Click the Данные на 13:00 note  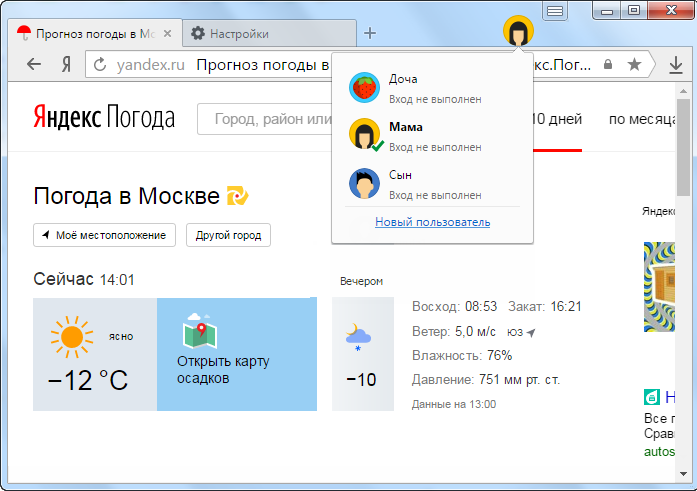(454, 404)
